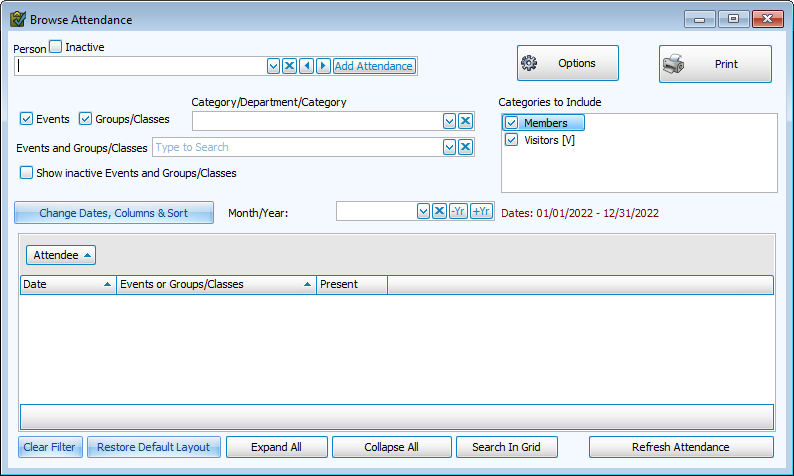Clear the Person field with X icon
The width and height of the screenshot is (794, 476).
289,66
